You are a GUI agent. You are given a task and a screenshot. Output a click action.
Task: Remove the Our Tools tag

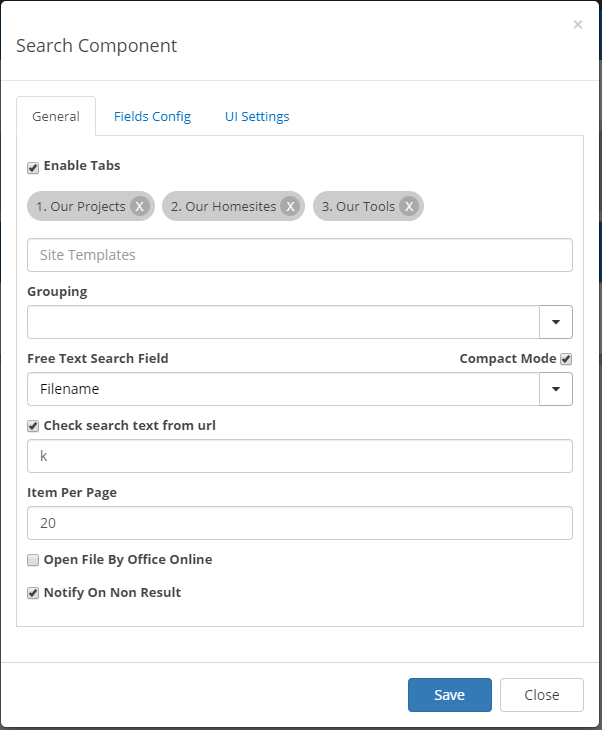(409, 206)
